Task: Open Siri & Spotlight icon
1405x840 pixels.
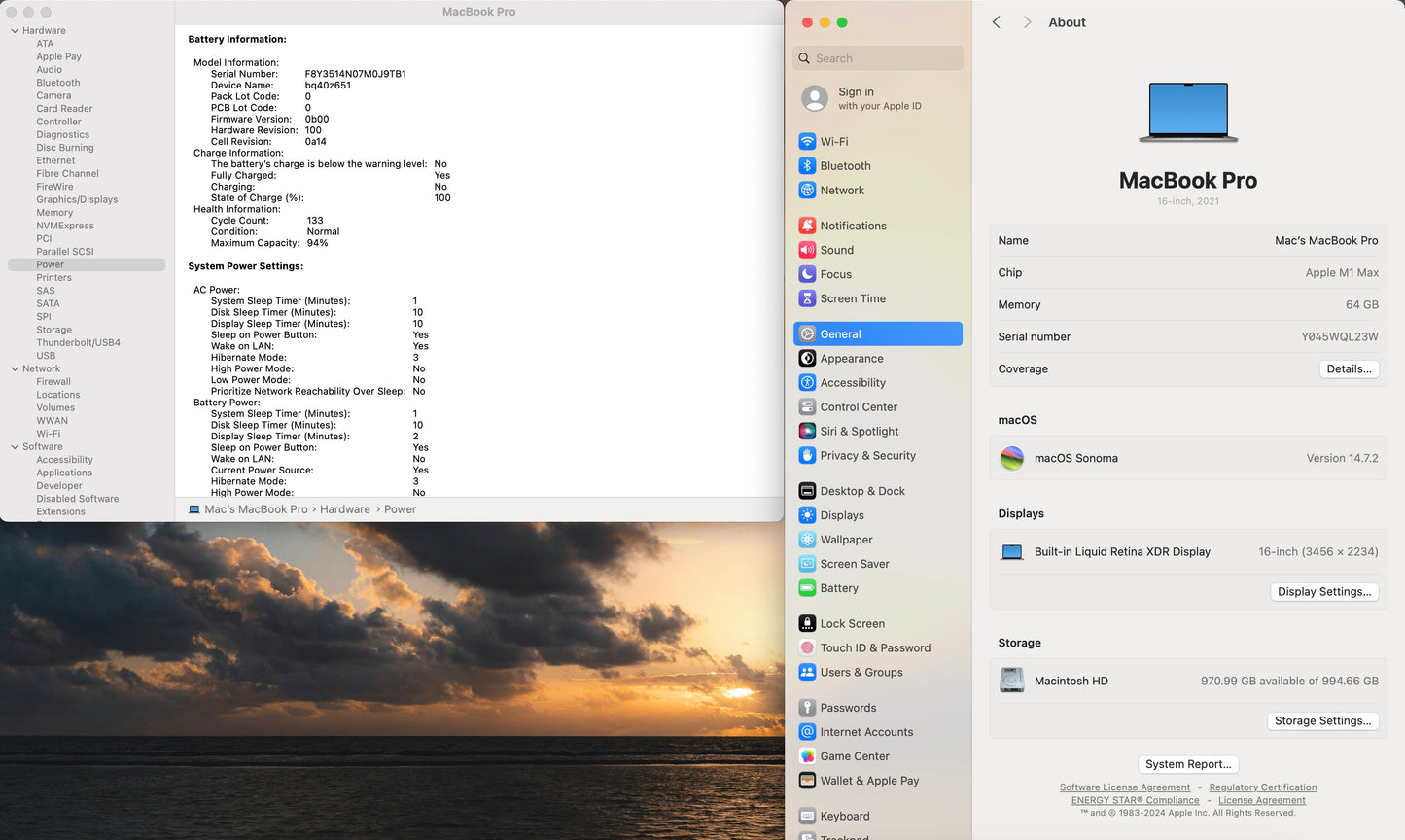Action: click(807, 431)
